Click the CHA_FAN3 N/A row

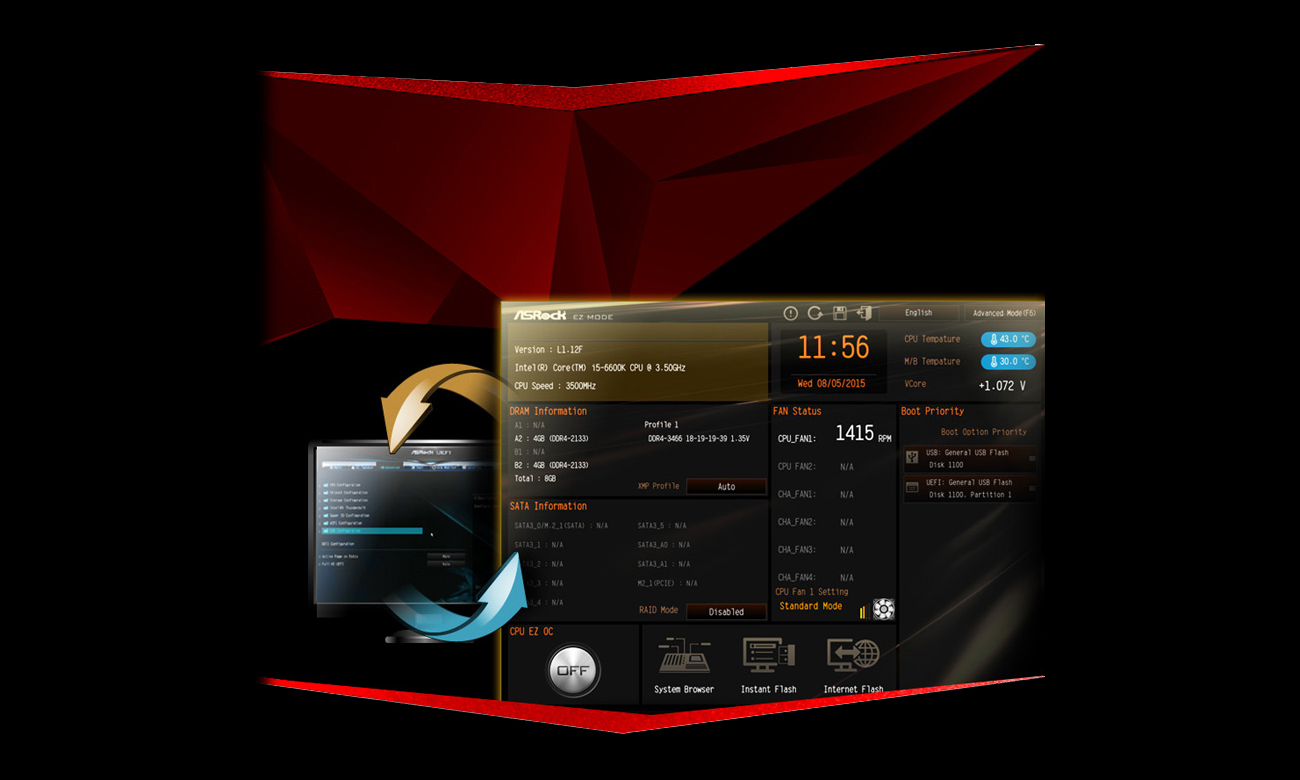(816, 550)
